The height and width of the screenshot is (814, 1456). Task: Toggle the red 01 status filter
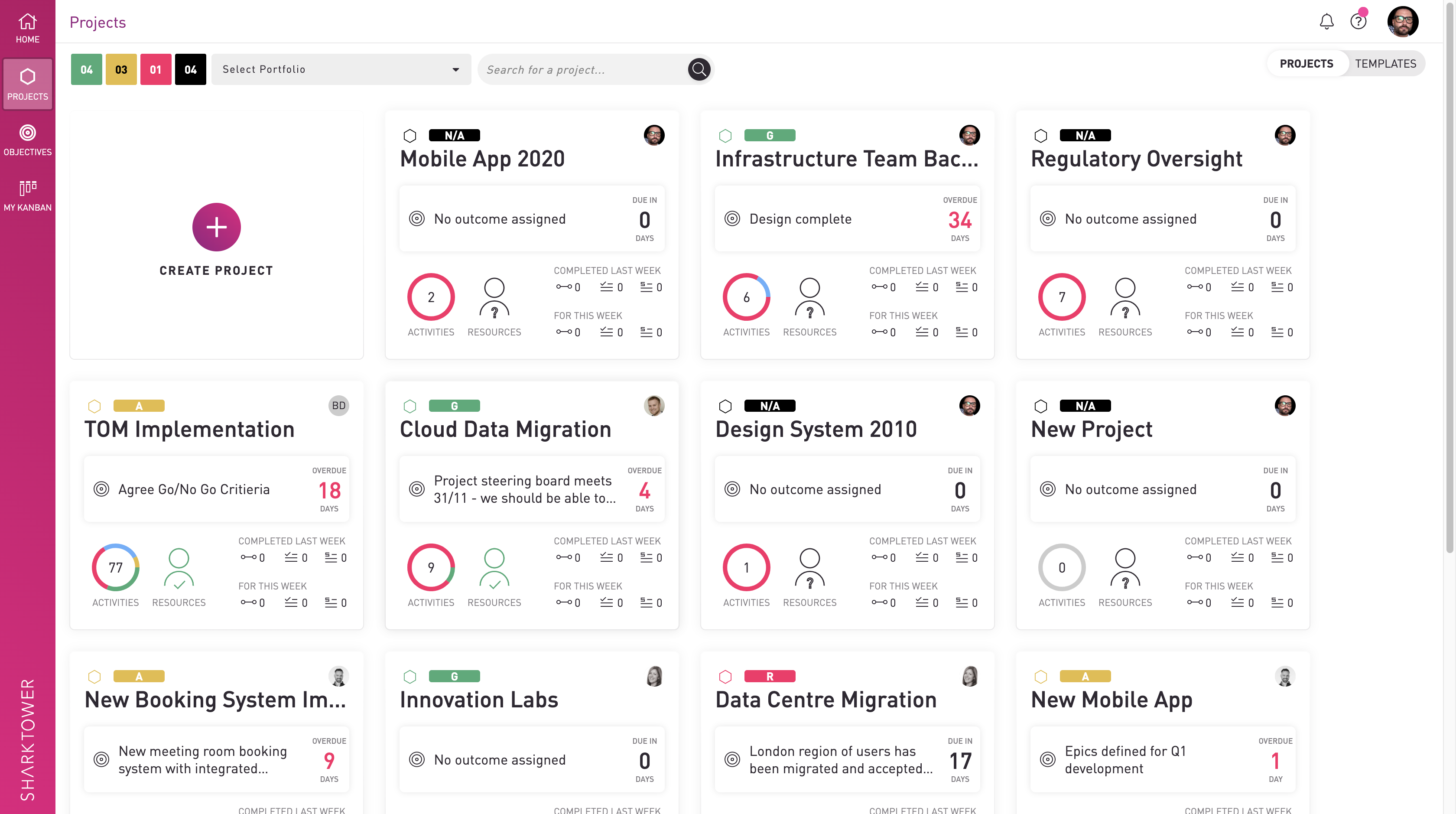(x=156, y=69)
